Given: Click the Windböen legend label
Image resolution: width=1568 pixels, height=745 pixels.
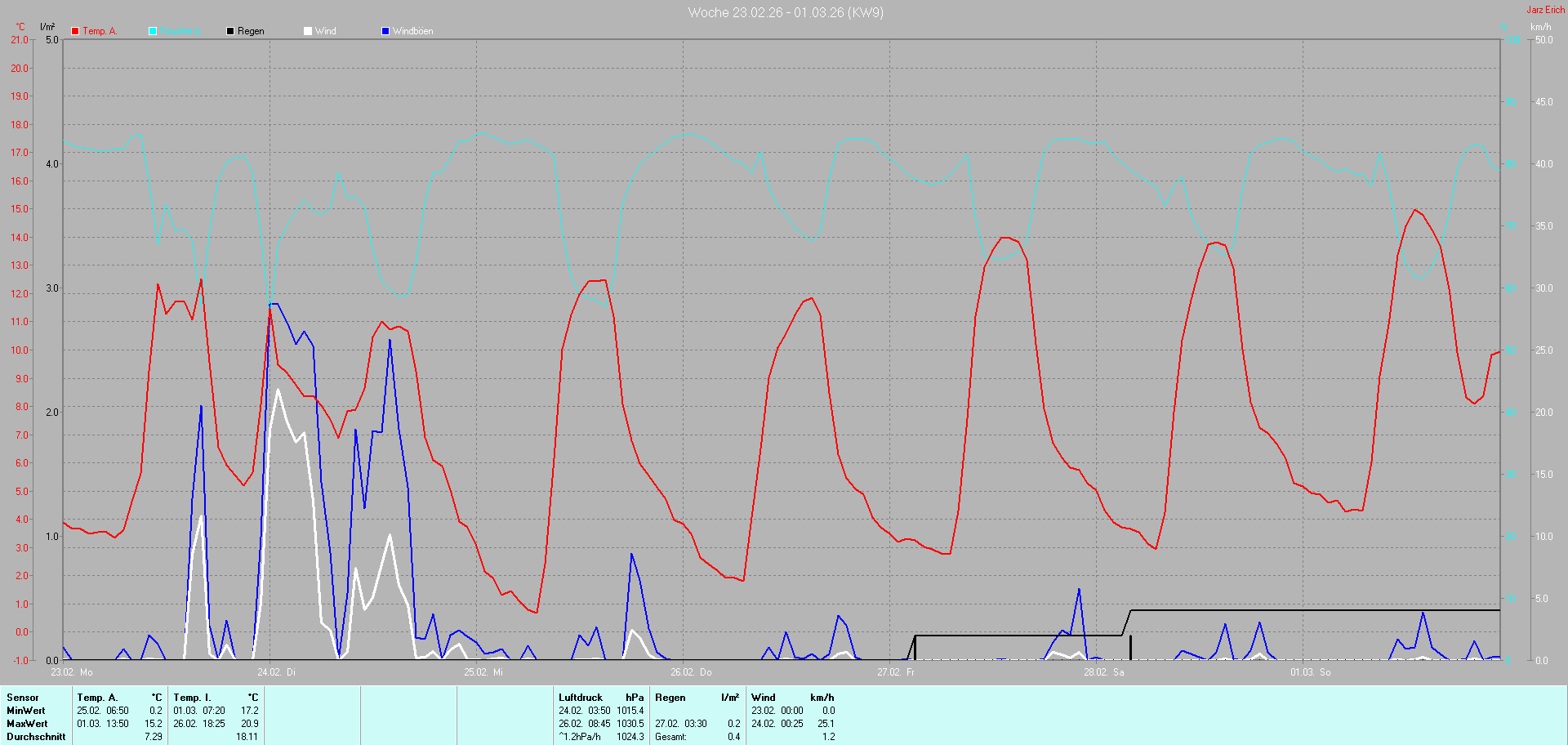Looking at the screenshot, I should 412,31.
